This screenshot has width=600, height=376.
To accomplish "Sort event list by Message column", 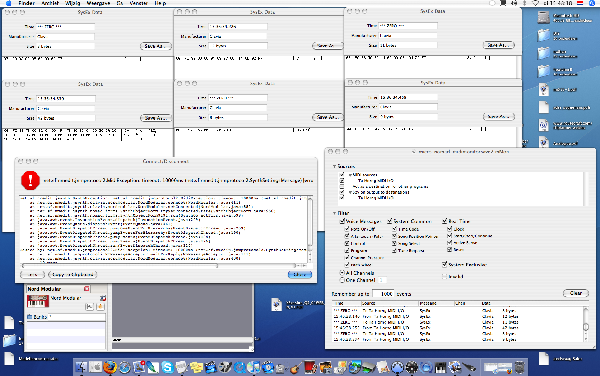I will pyautogui.click(x=436, y=303).
